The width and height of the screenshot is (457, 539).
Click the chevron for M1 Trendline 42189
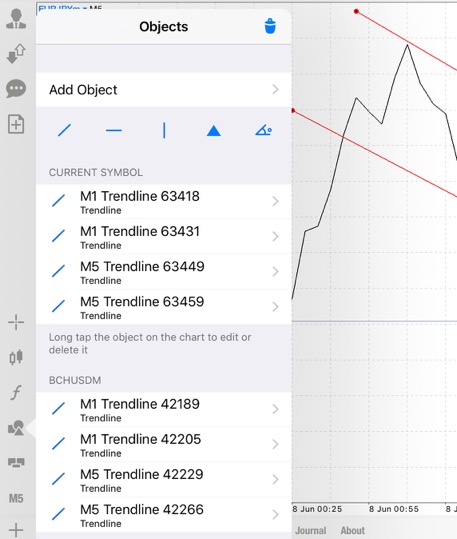[275, 409]
